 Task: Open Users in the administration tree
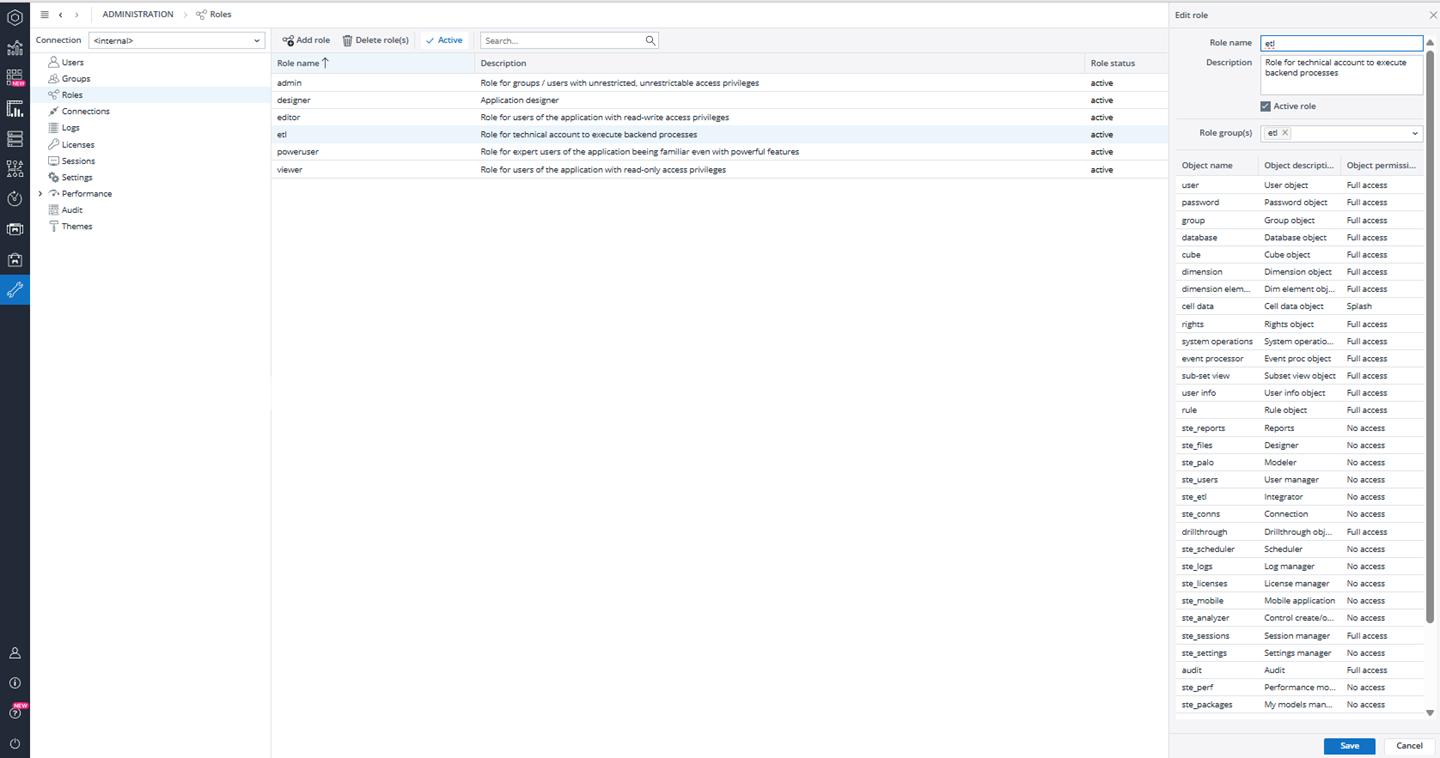(x=72, y=62)
